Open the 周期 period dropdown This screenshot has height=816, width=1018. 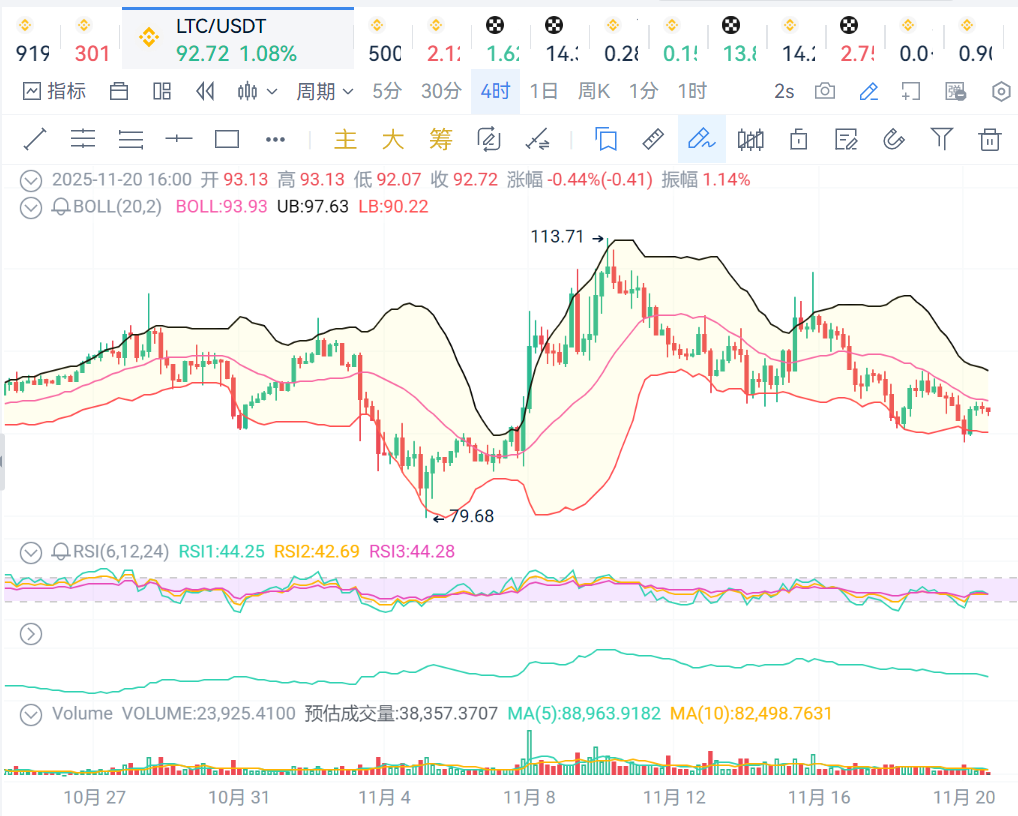(x=325, y=92)
